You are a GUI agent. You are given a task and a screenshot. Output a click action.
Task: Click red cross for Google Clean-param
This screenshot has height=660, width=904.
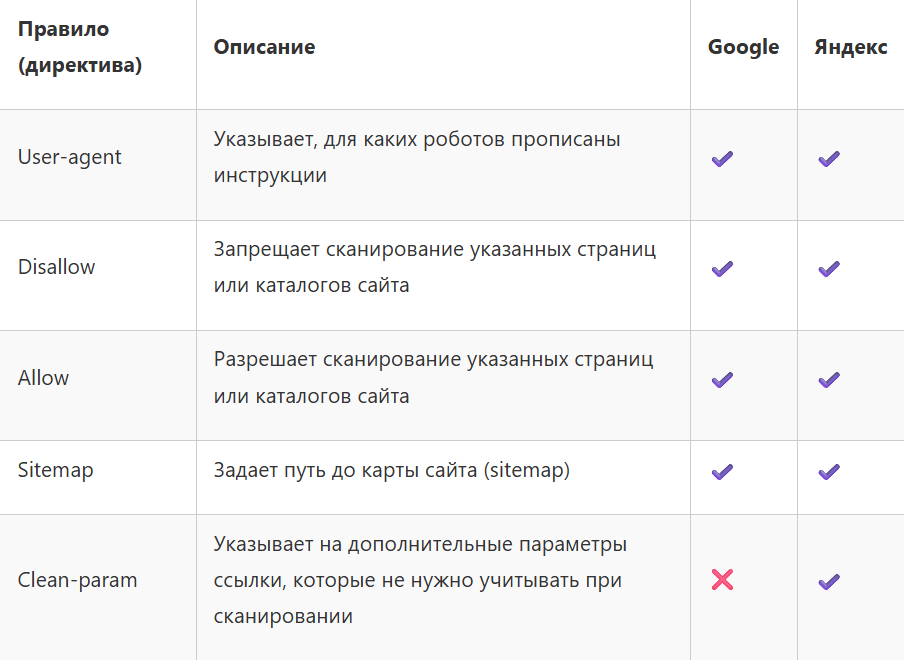coord(722,579)
